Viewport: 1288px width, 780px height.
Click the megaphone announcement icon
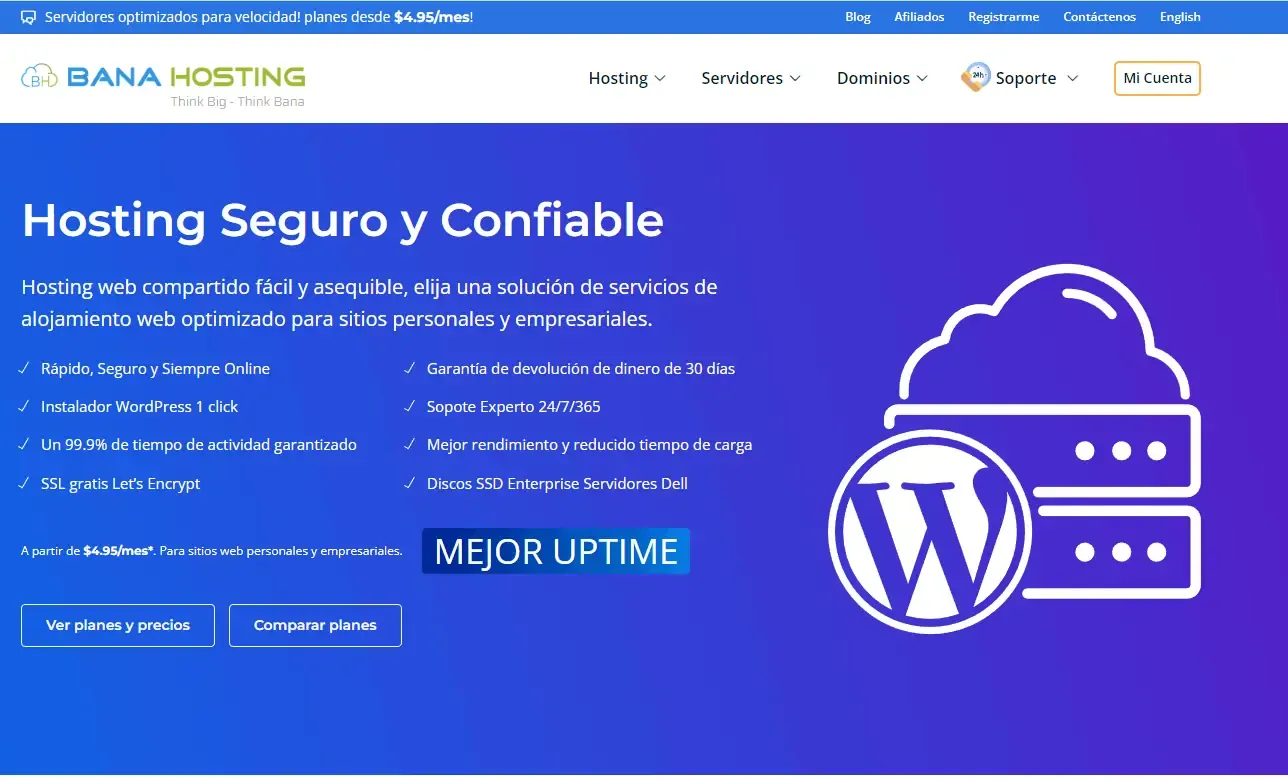pos(28,16)
